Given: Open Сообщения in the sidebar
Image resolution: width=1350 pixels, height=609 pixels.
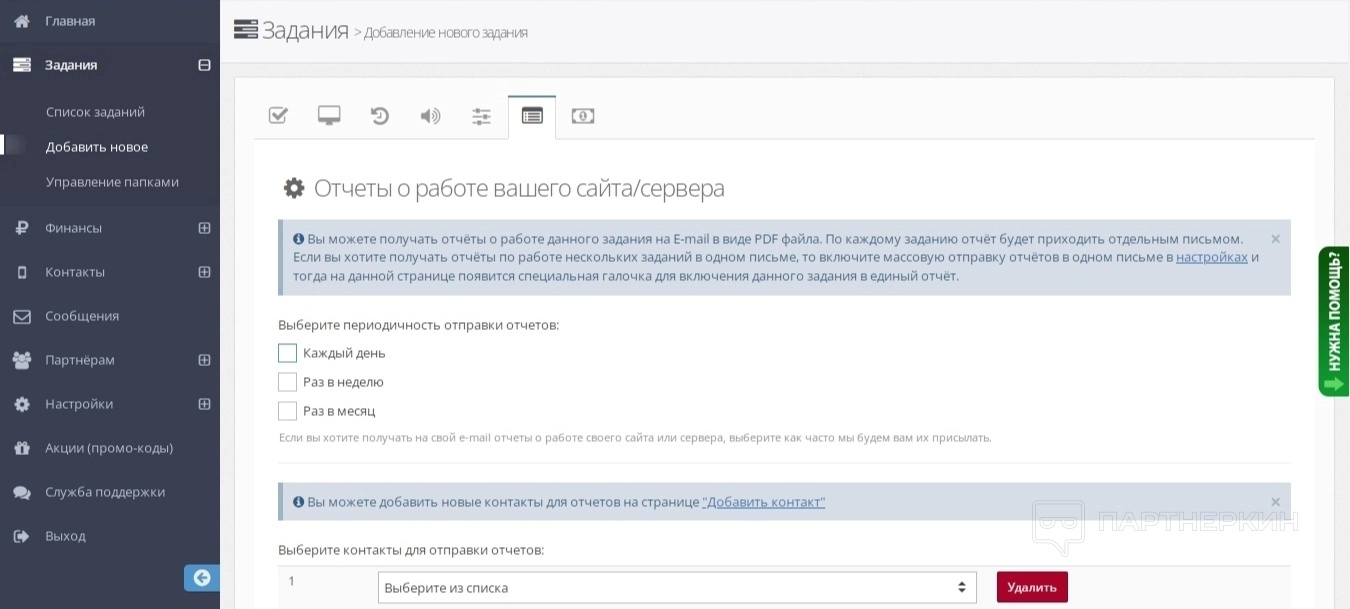Looking at the screenshot, I should click(x=82, y=316).
